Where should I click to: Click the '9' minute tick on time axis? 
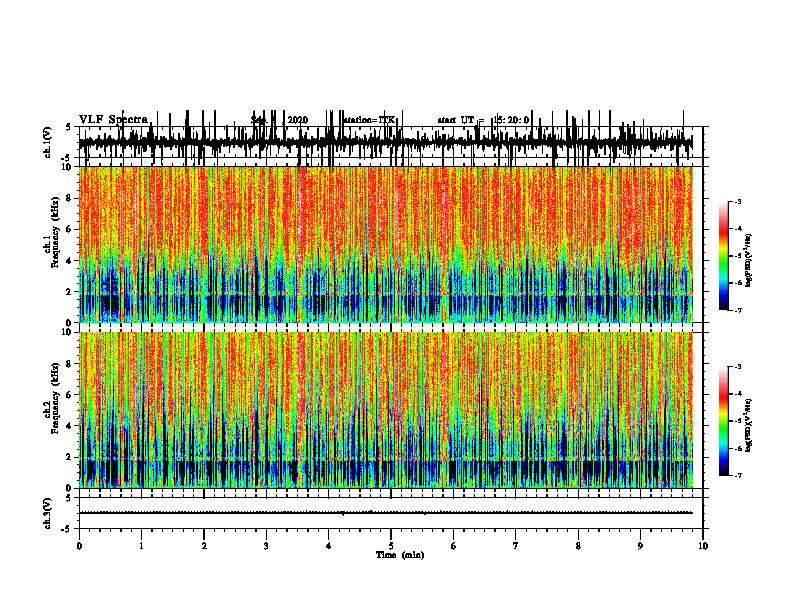[x=640, y=546]
